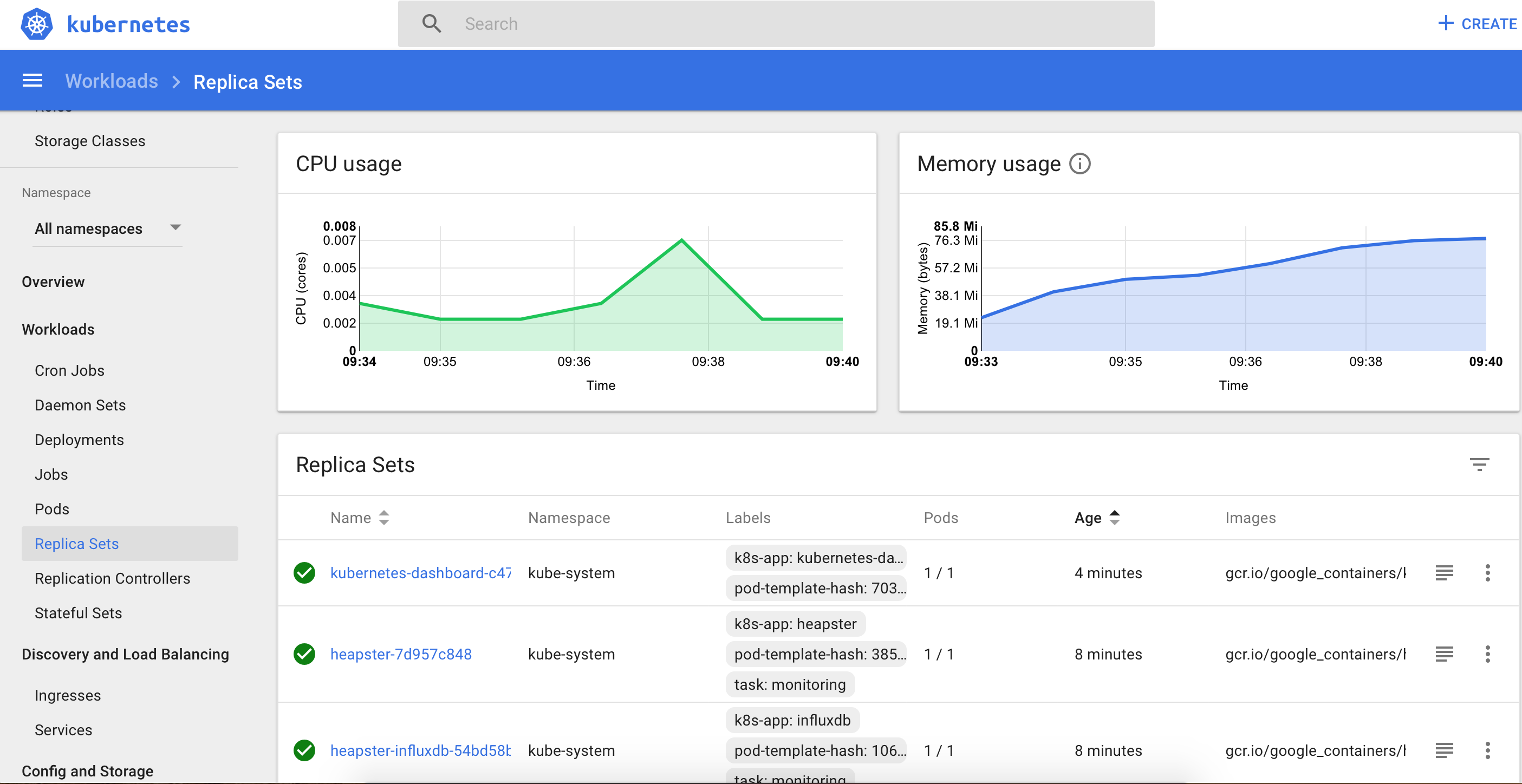Viewport: 1522px width, 784px height.
Task: Open the hamburger navigation menu
Action: click(x=32, y=81)
